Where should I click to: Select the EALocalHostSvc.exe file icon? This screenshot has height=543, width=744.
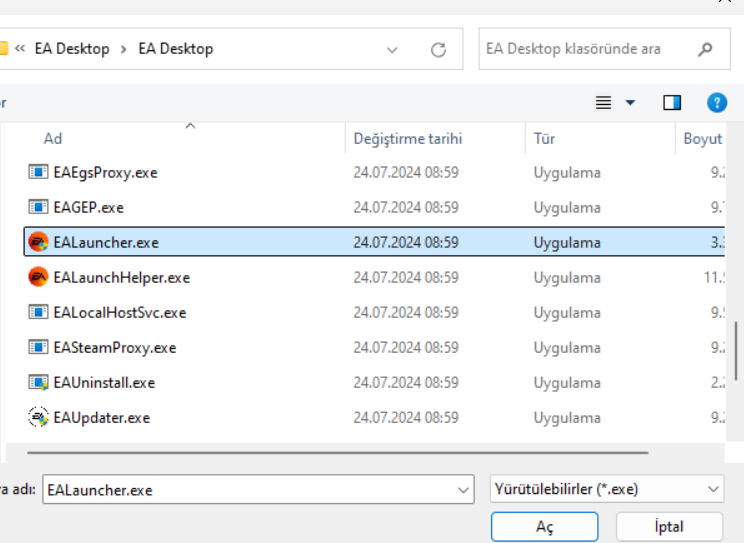[38, 312]
